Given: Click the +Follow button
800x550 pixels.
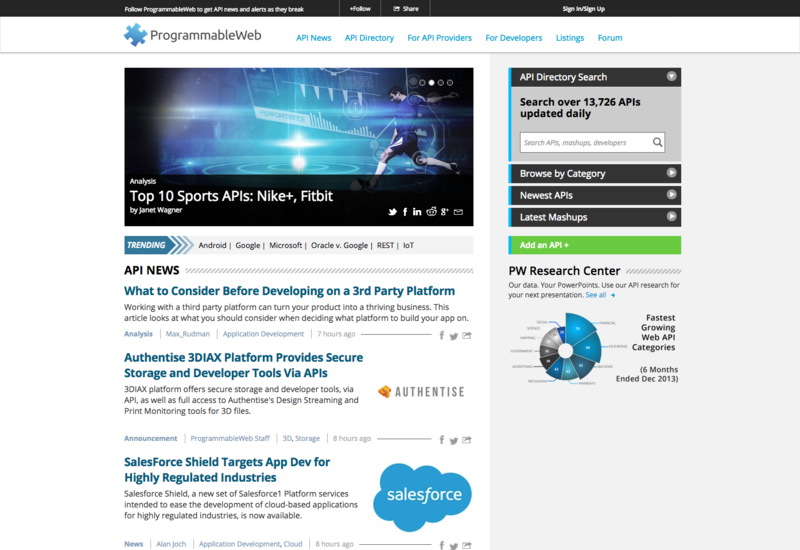Looking at the screenshot, I should click(360, 9).
